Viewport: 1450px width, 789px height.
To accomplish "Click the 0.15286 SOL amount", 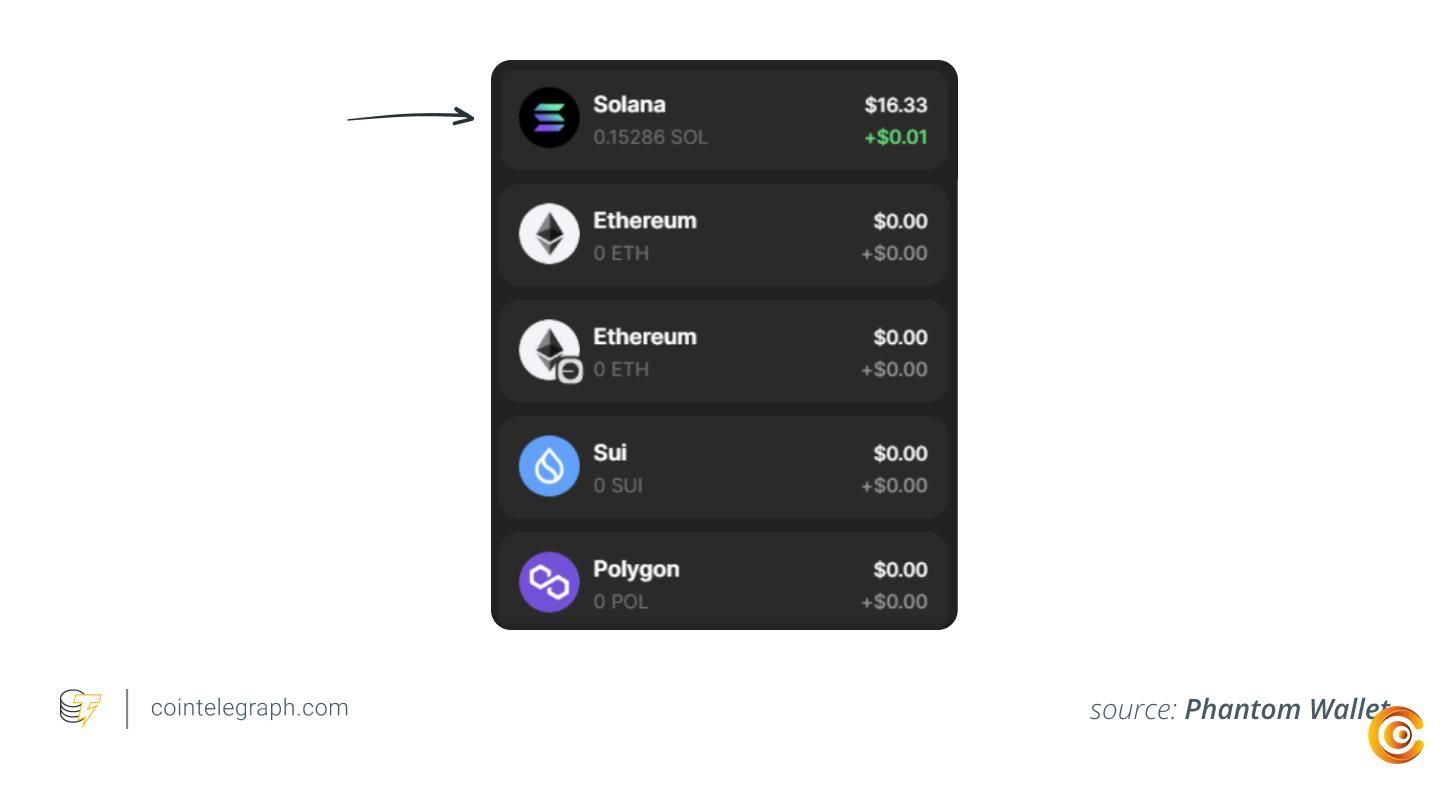I will pos(650,137).
